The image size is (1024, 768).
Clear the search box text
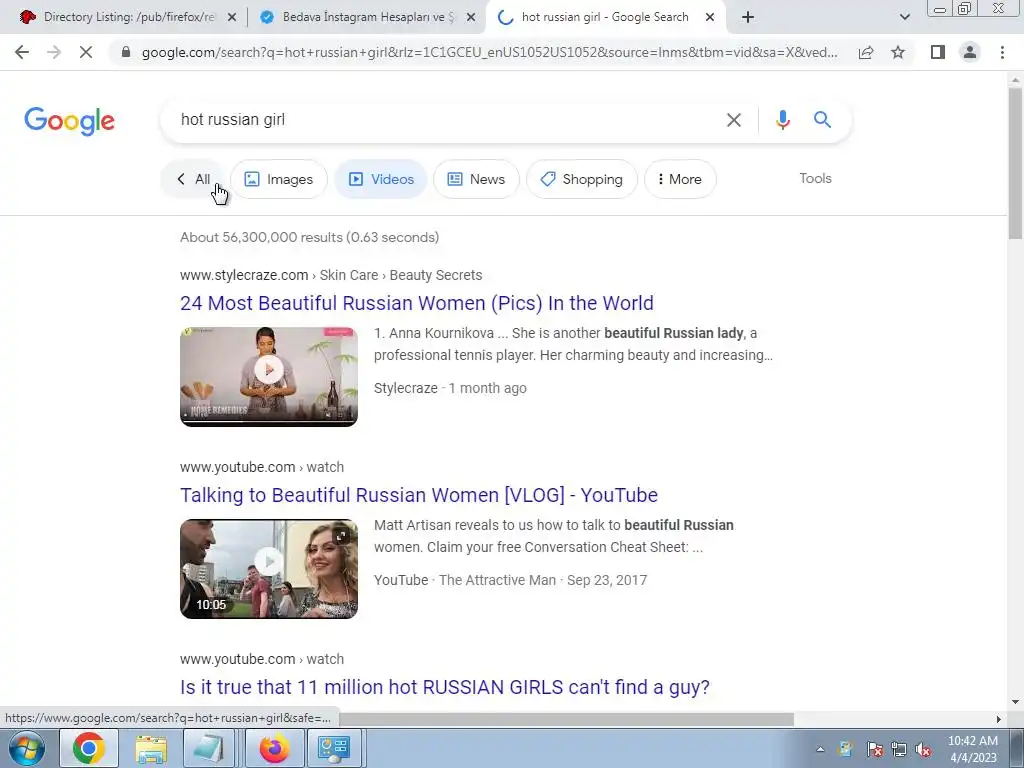(733, 120)
